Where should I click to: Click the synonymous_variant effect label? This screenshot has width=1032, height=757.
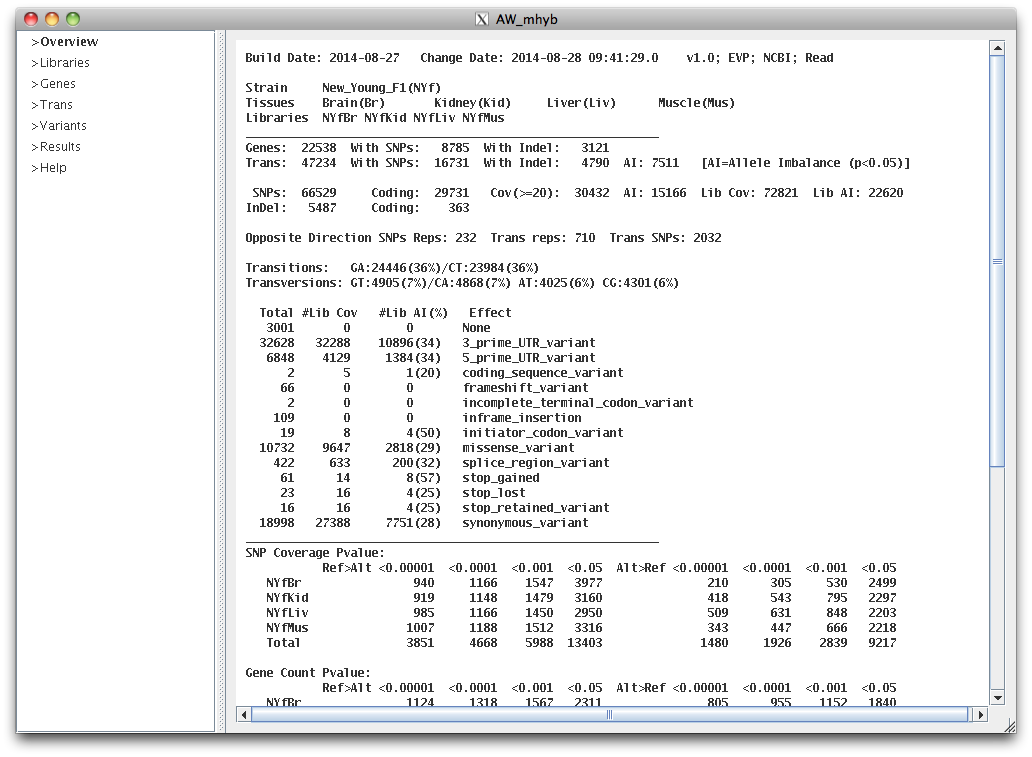click(525, 523)
